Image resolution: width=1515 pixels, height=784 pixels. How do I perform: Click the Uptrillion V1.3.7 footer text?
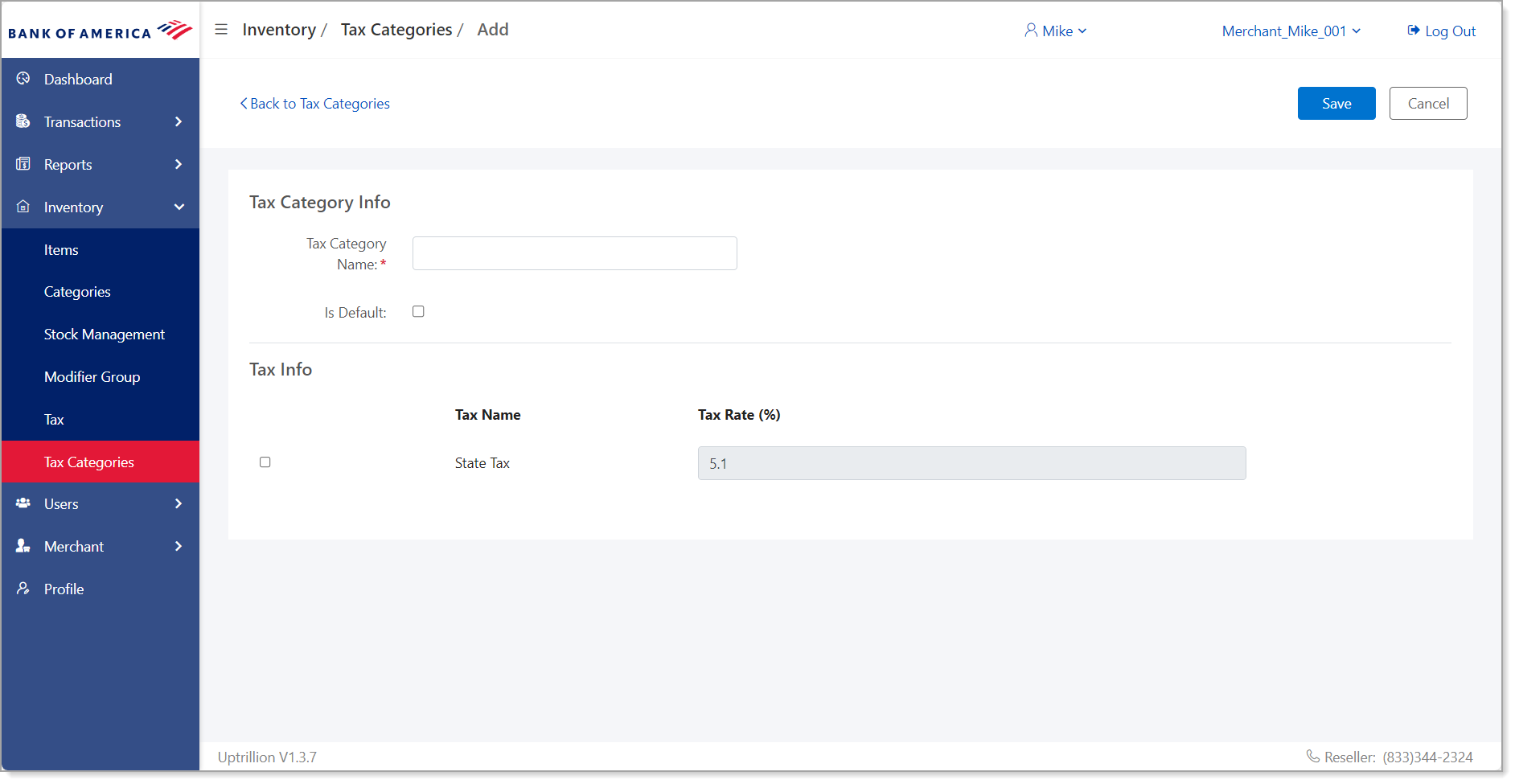(x=267, y=757)
